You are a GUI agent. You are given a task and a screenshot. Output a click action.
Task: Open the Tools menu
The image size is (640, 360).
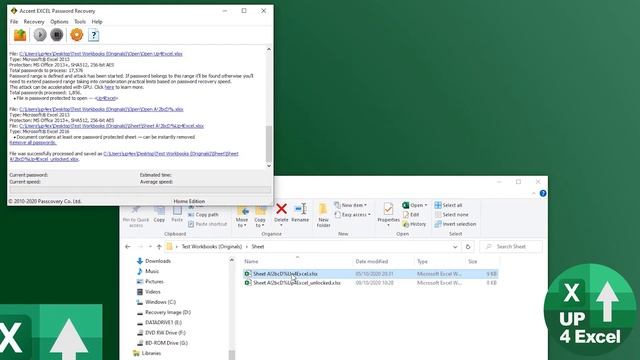point(80,22)
